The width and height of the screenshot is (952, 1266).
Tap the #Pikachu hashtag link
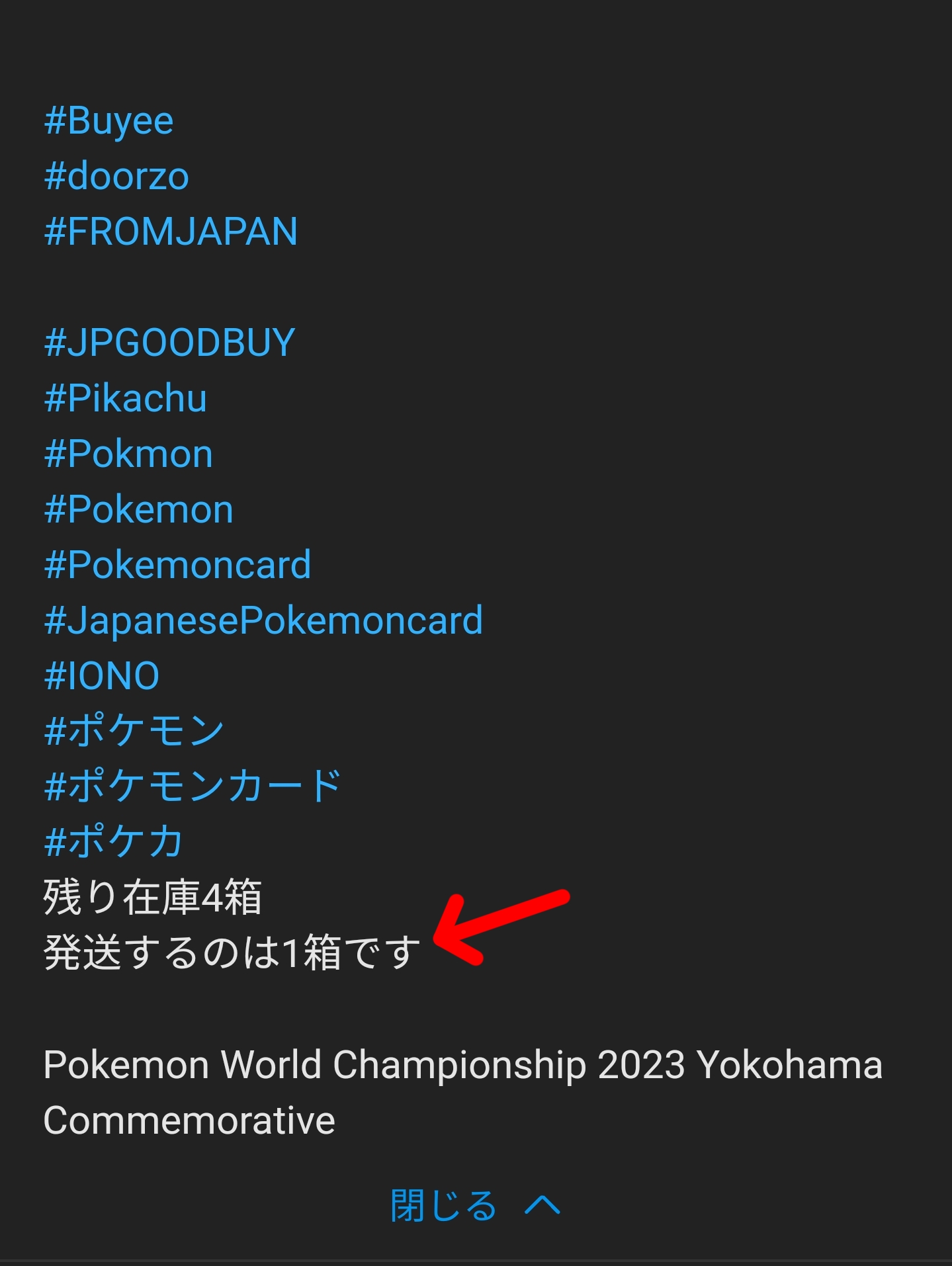[x=126, y=399]
